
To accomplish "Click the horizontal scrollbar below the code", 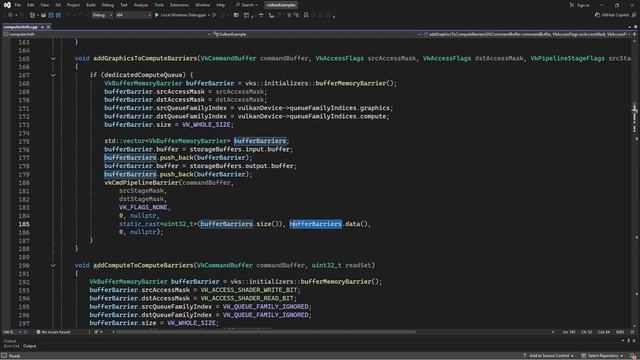I will (x=265, y=332).
